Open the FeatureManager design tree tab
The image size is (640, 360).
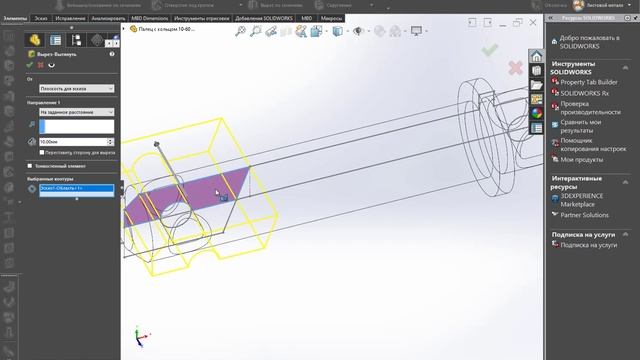[34, 40]
